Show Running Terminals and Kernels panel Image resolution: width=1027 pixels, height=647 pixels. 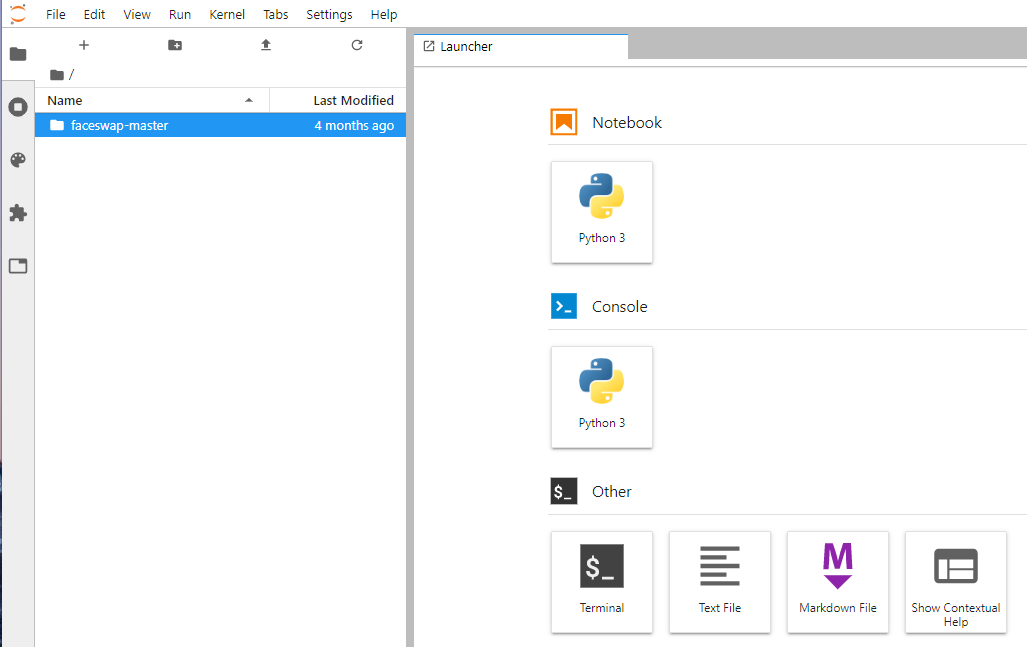point(17,107)
